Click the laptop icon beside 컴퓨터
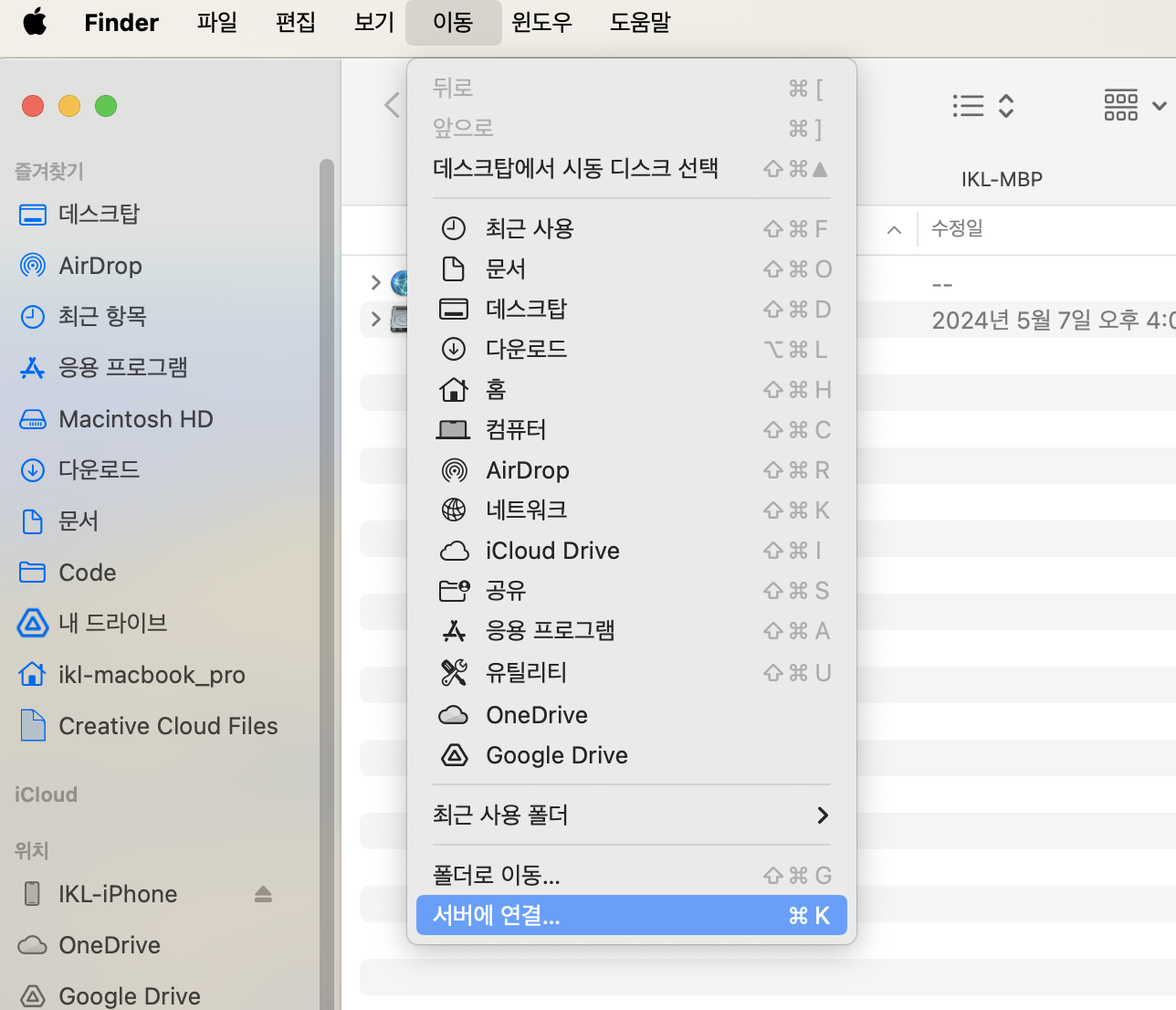Screen dimensions: 1176x1010 pos(454,430)
